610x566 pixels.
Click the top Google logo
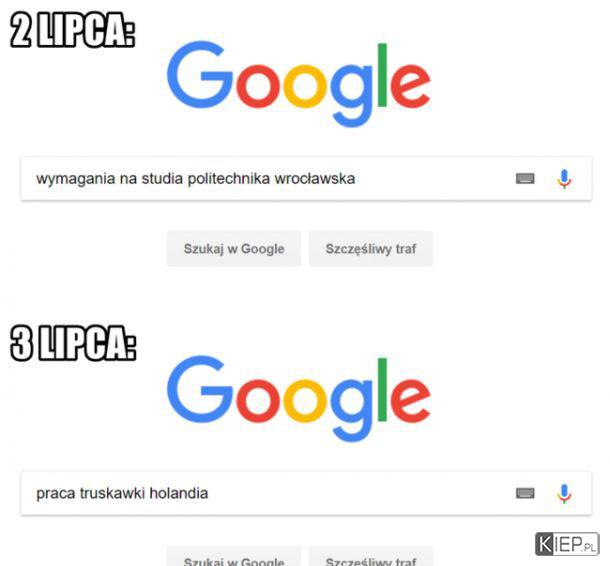click(299, 84)
